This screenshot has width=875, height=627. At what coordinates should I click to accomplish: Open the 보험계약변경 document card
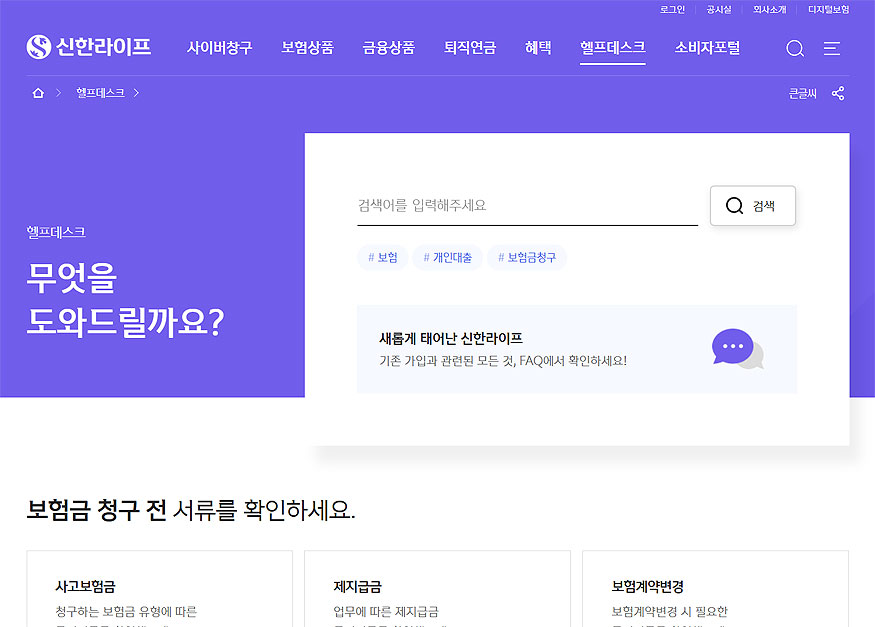click(715, 589)
